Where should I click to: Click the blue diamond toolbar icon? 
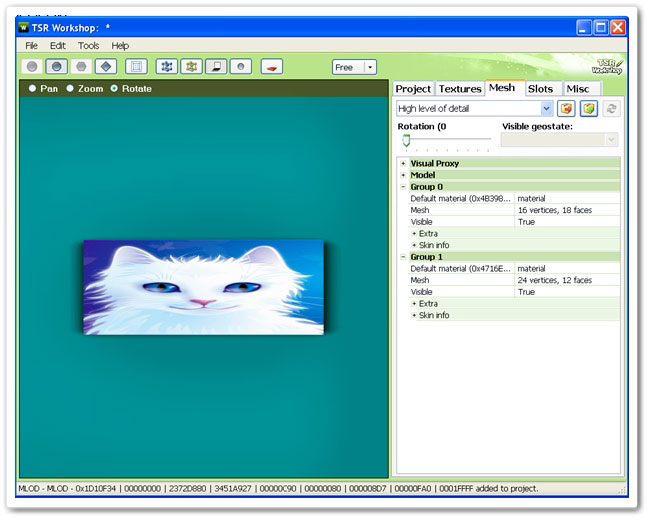tap(106, 67)
